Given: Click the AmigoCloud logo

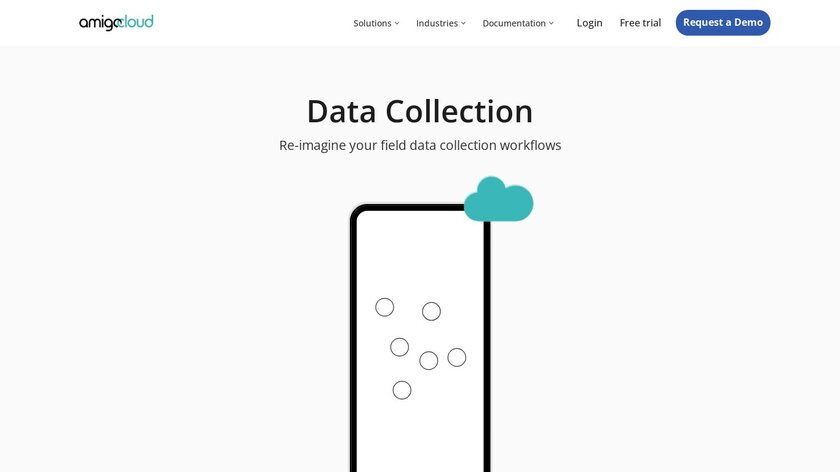Looking at the screenshot, I should click(116, 22).
